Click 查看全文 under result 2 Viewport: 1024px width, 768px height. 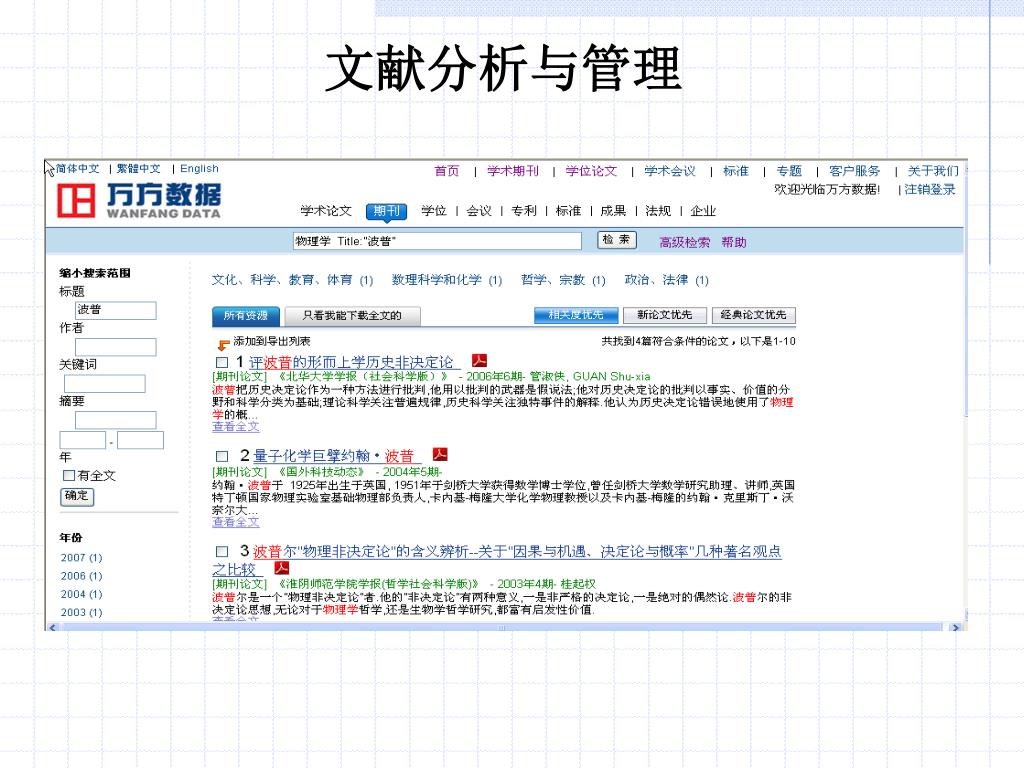point(236,522)
